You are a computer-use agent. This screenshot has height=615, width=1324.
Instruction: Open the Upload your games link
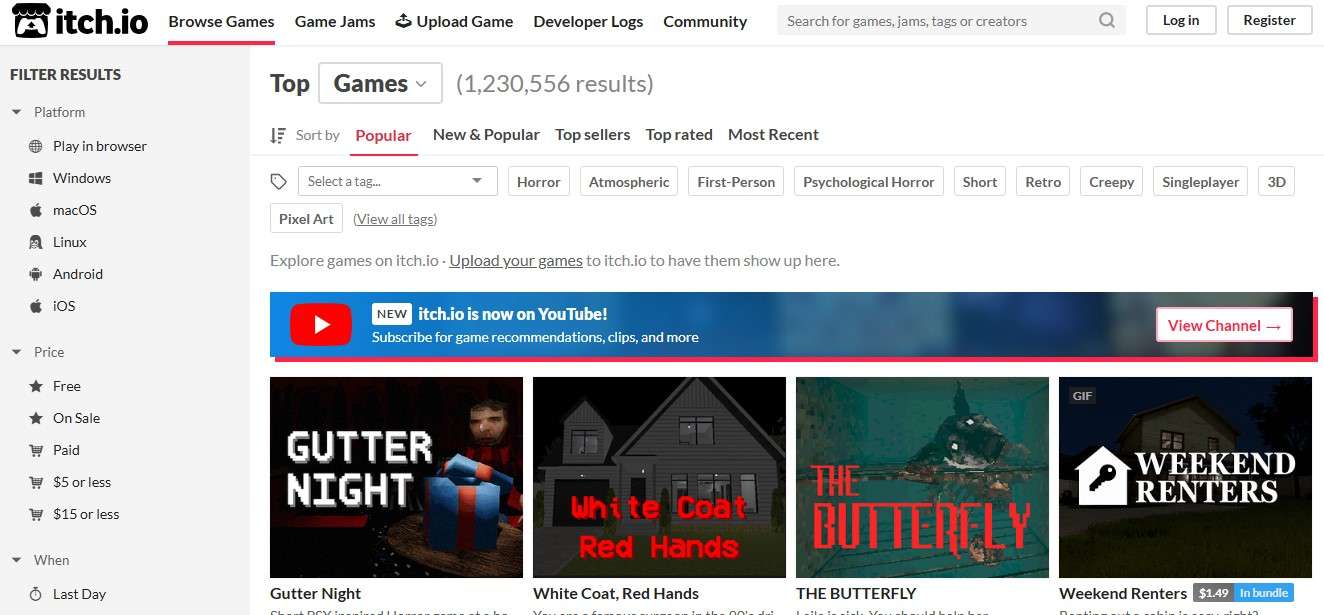pos(516,260)
